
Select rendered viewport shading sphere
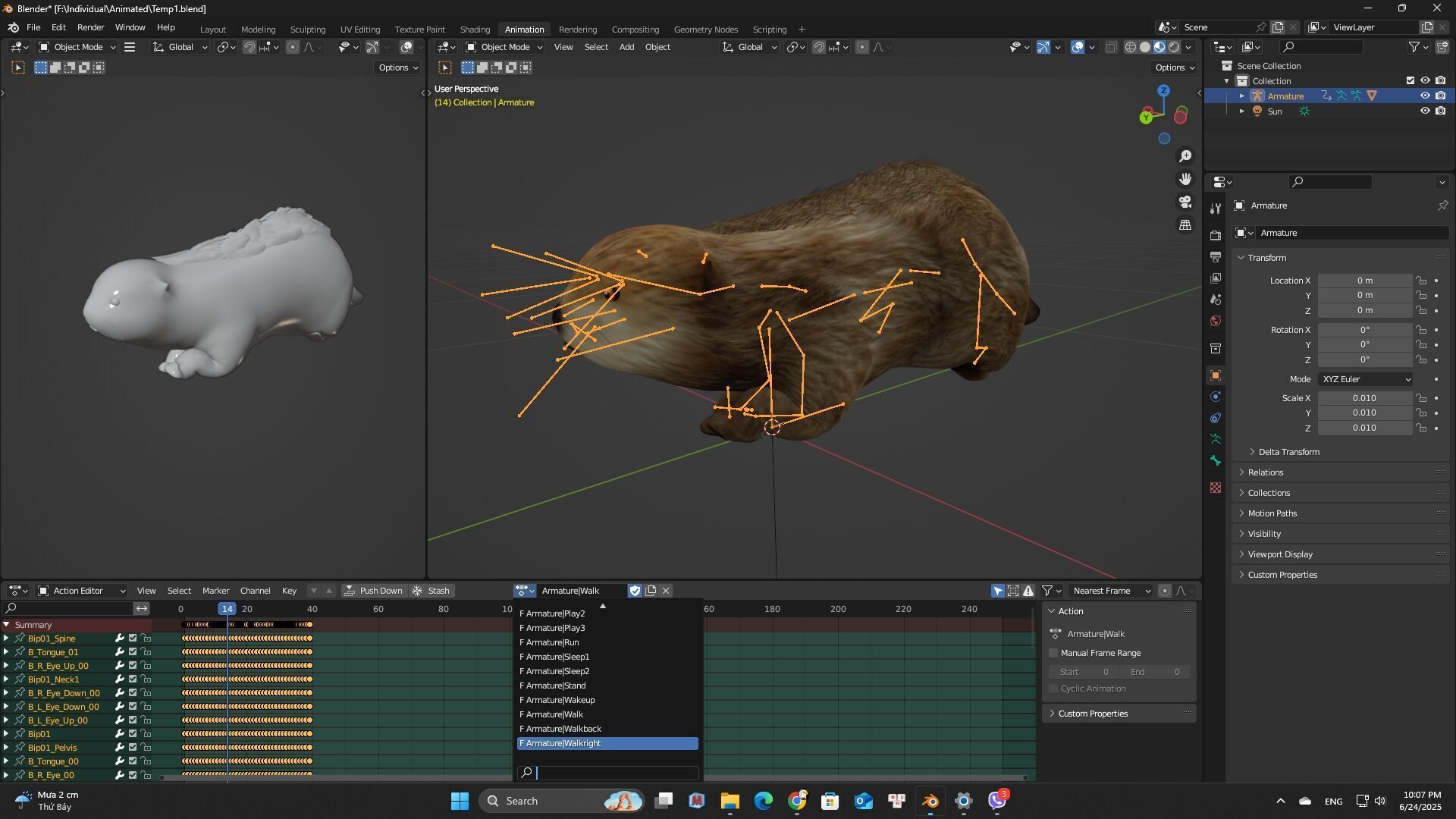[1174, 47]
